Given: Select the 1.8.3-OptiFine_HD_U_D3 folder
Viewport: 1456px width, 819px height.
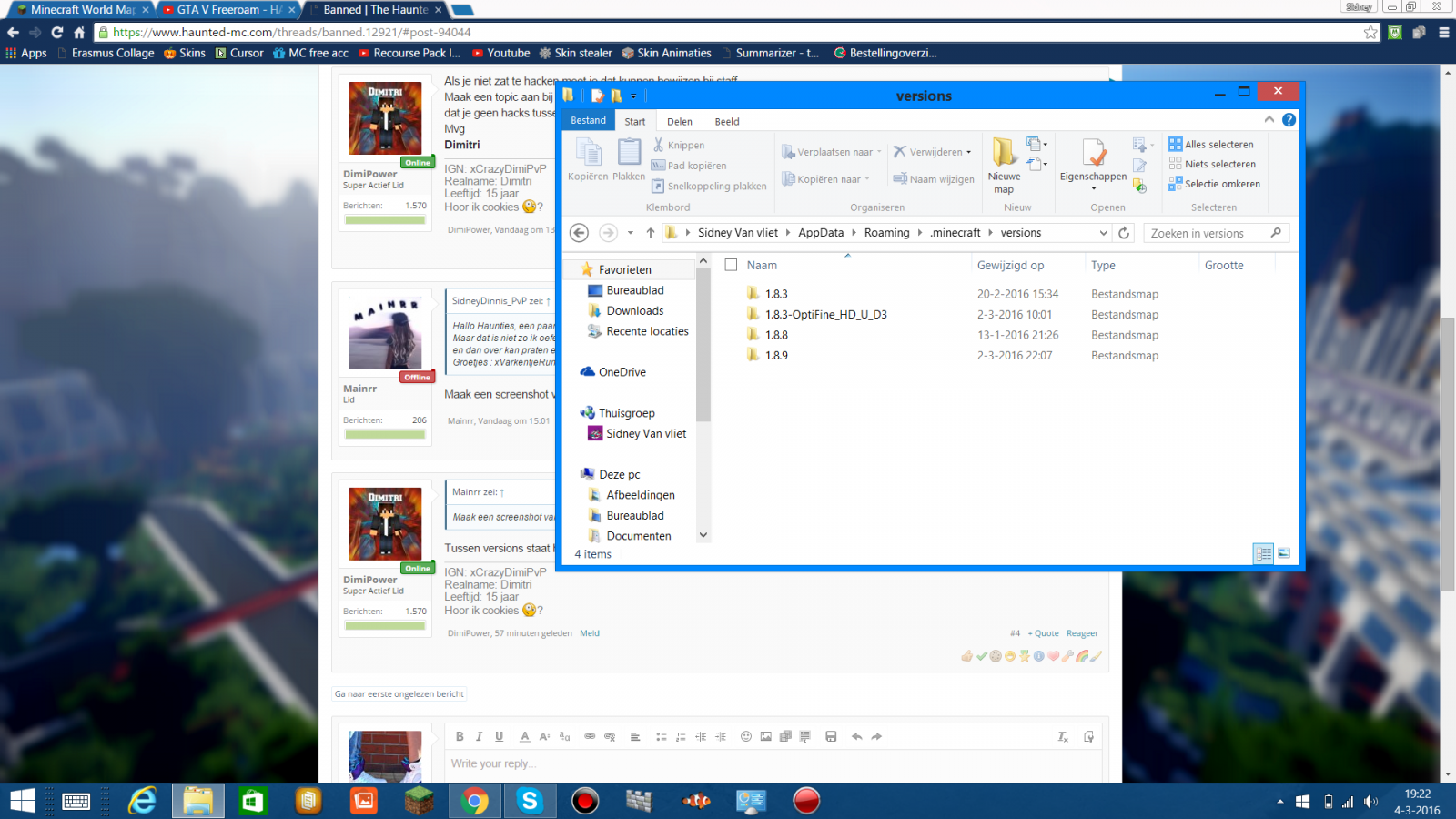Looking at the screenshot, I should click(825, 315).
